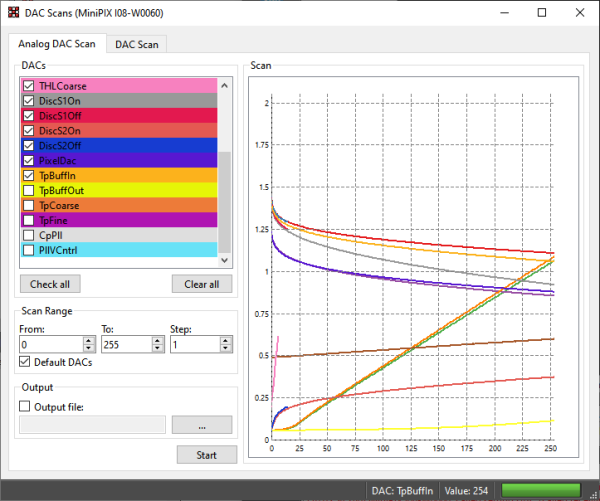Toggle the DiscS2On checkbox
The width and height of the screenshot is (600, 501).
[x=29, y=131]
